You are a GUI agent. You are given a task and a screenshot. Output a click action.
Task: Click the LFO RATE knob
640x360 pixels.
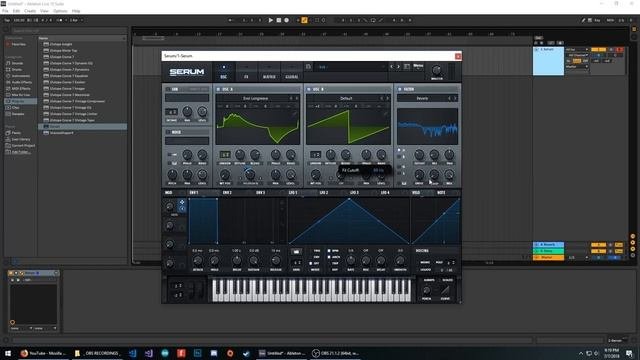351,260
